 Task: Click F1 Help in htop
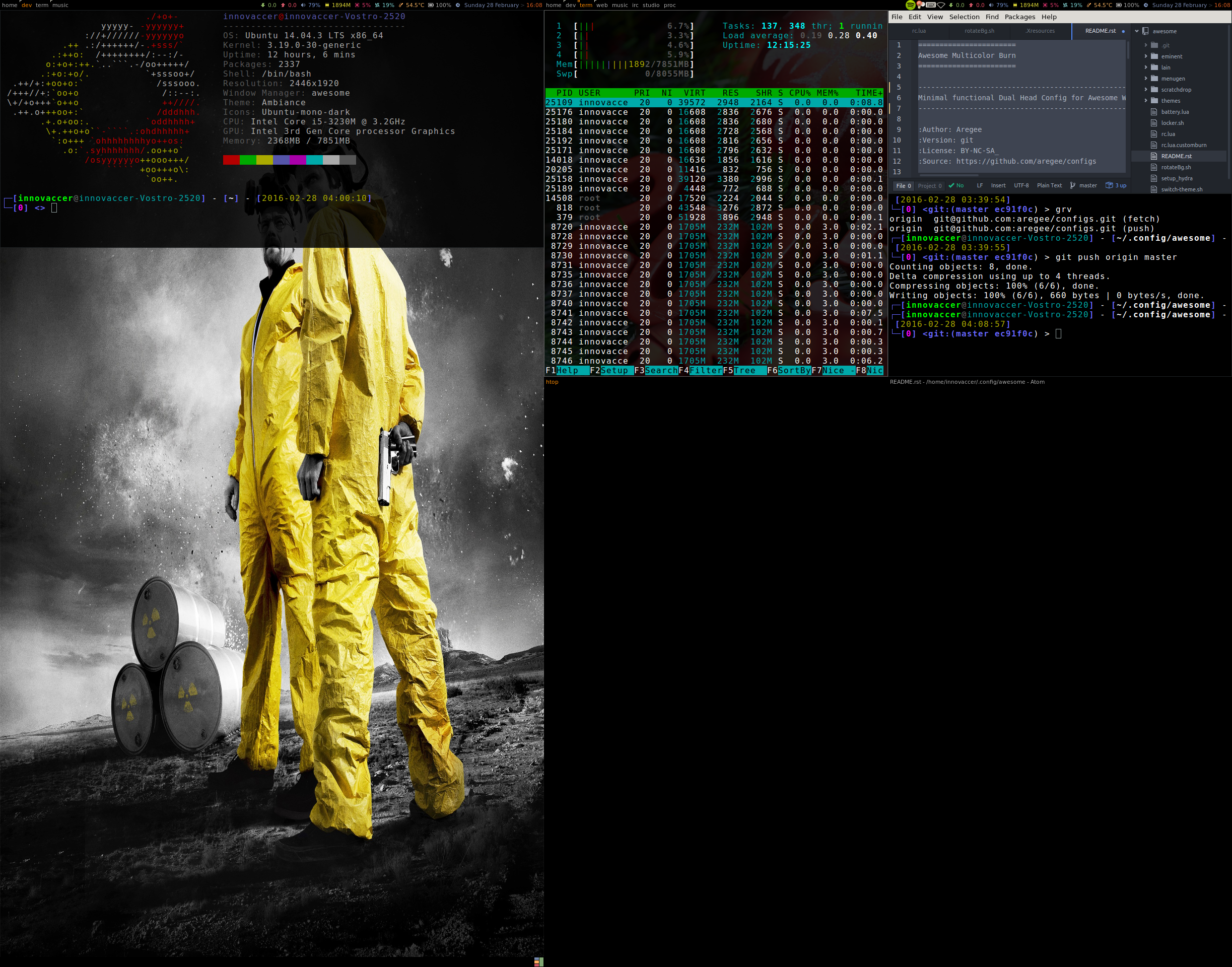567,370
